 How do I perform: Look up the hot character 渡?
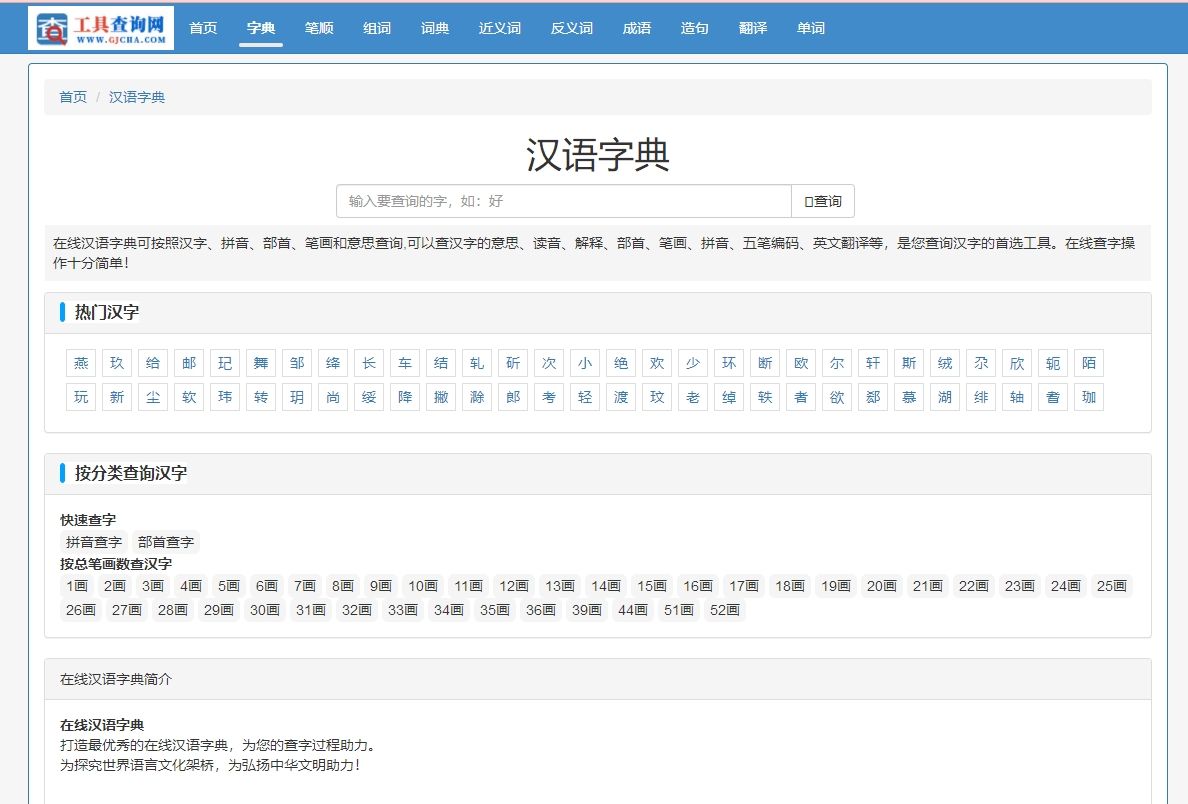point(621,397)
